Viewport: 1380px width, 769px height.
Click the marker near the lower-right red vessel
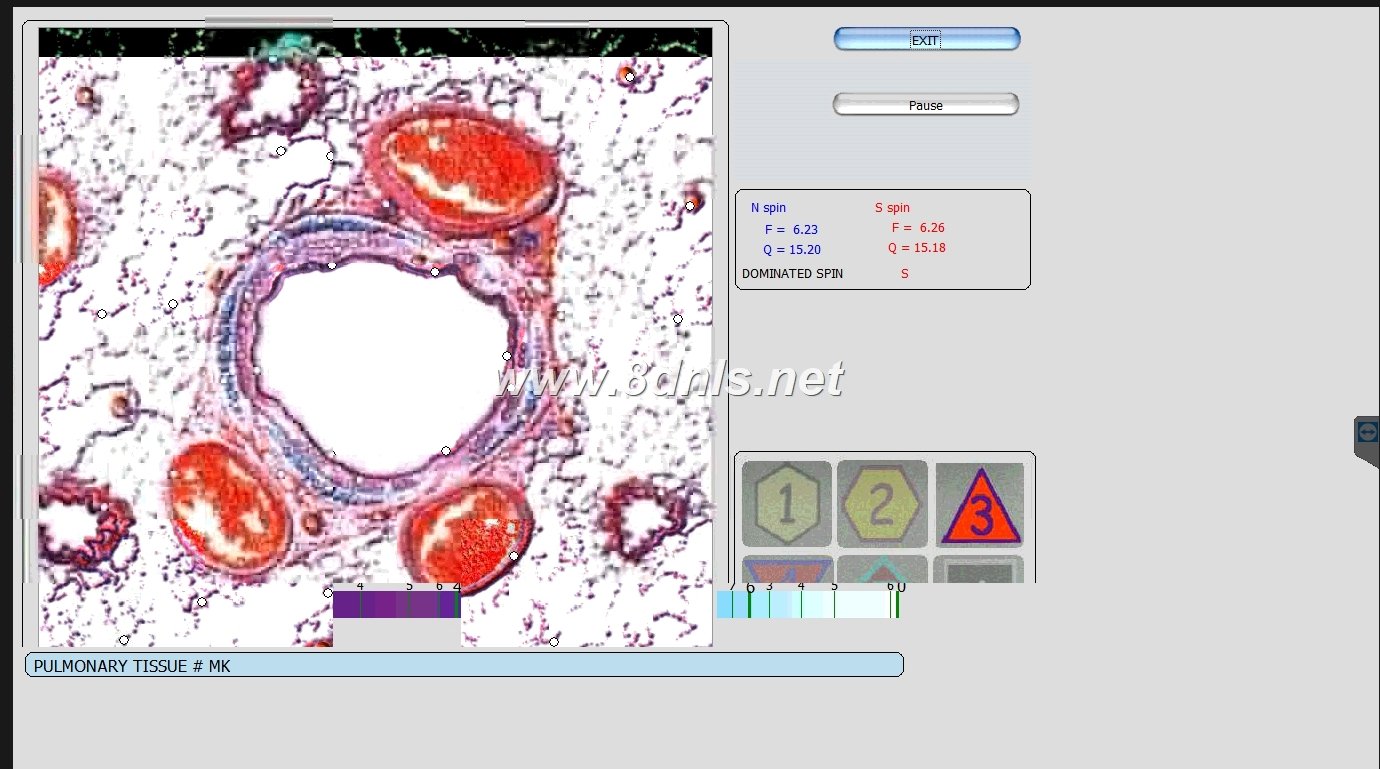(x=513, y=555)
